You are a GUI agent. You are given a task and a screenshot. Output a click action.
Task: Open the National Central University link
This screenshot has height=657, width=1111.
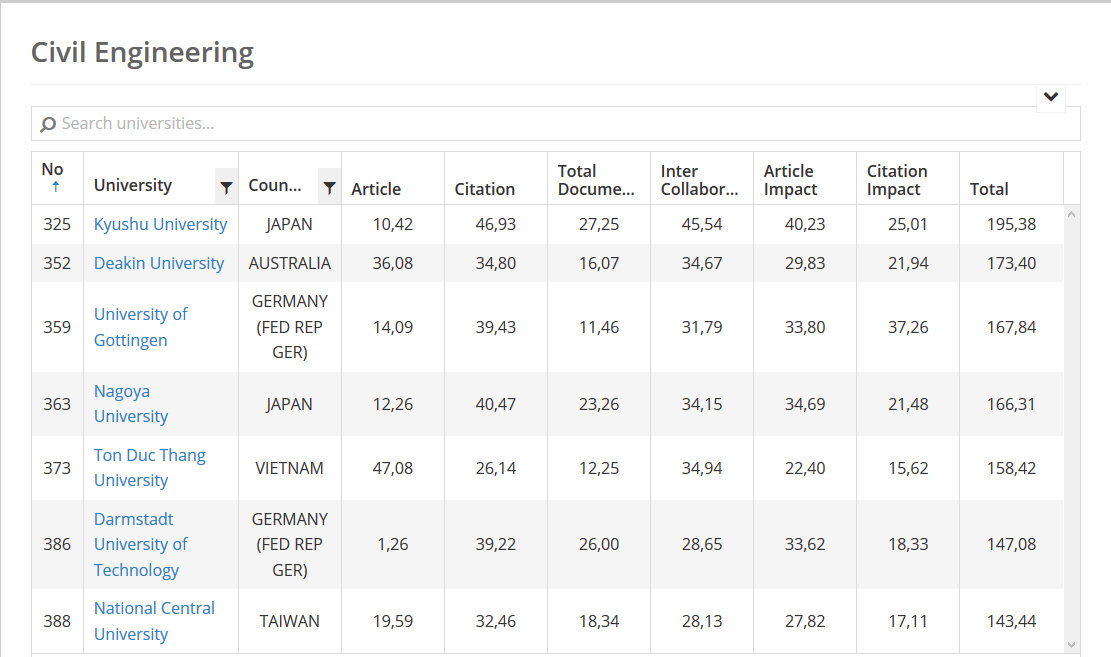tap(154, 621)
